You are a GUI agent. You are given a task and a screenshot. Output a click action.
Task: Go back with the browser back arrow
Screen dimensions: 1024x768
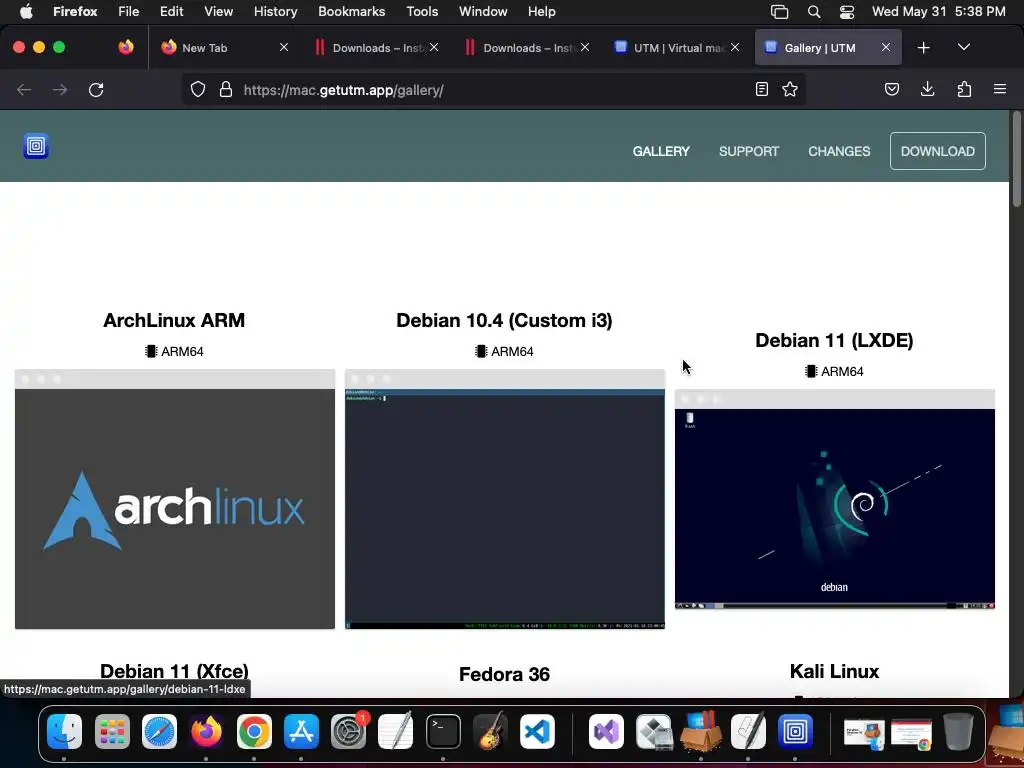coord(24,89)
